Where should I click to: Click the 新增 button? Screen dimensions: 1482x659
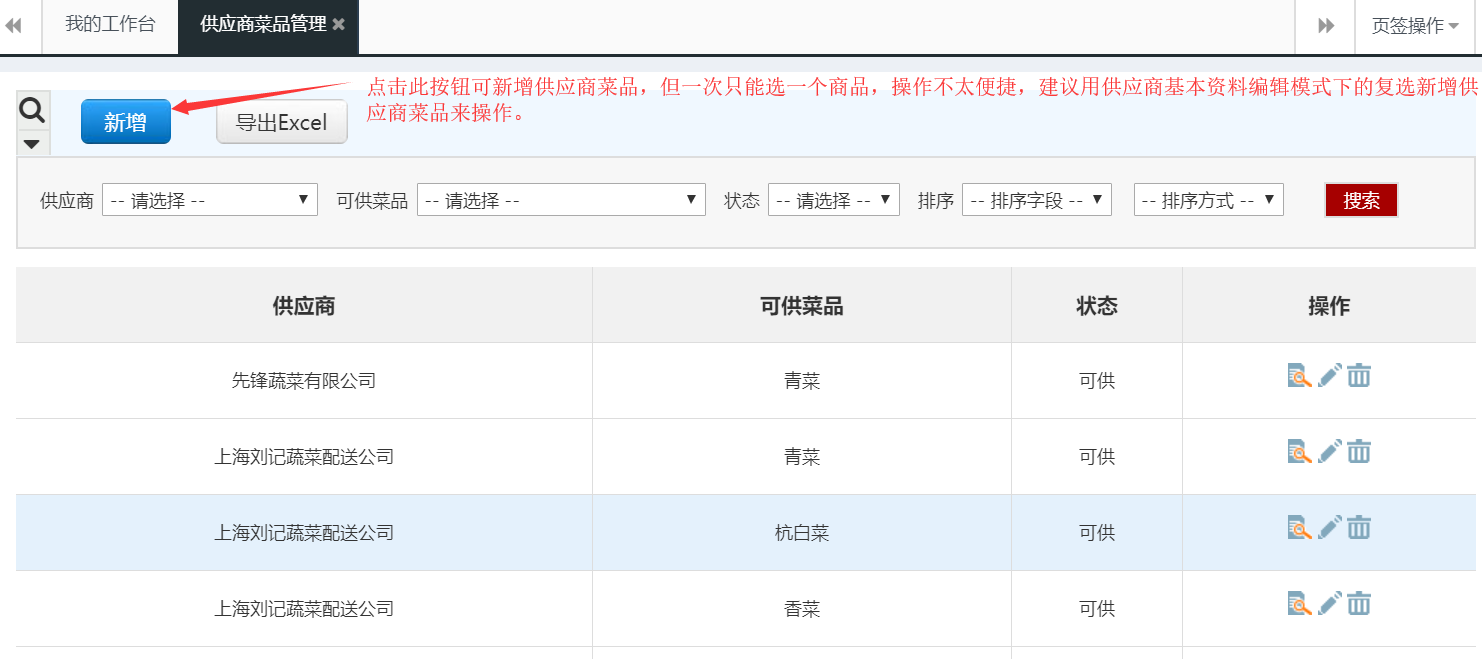[x=126, y=122]
